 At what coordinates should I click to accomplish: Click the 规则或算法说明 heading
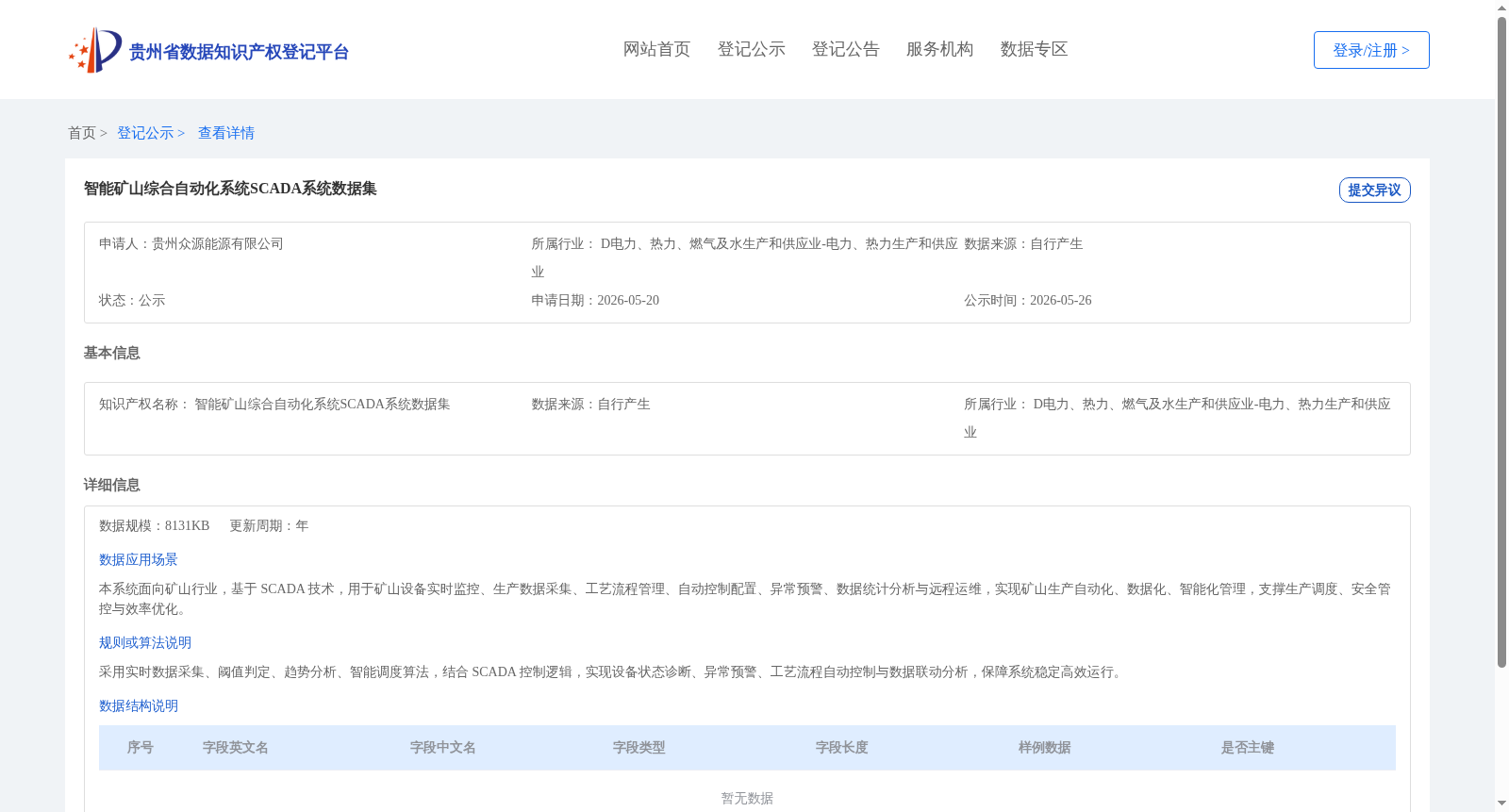coord(145,642)
